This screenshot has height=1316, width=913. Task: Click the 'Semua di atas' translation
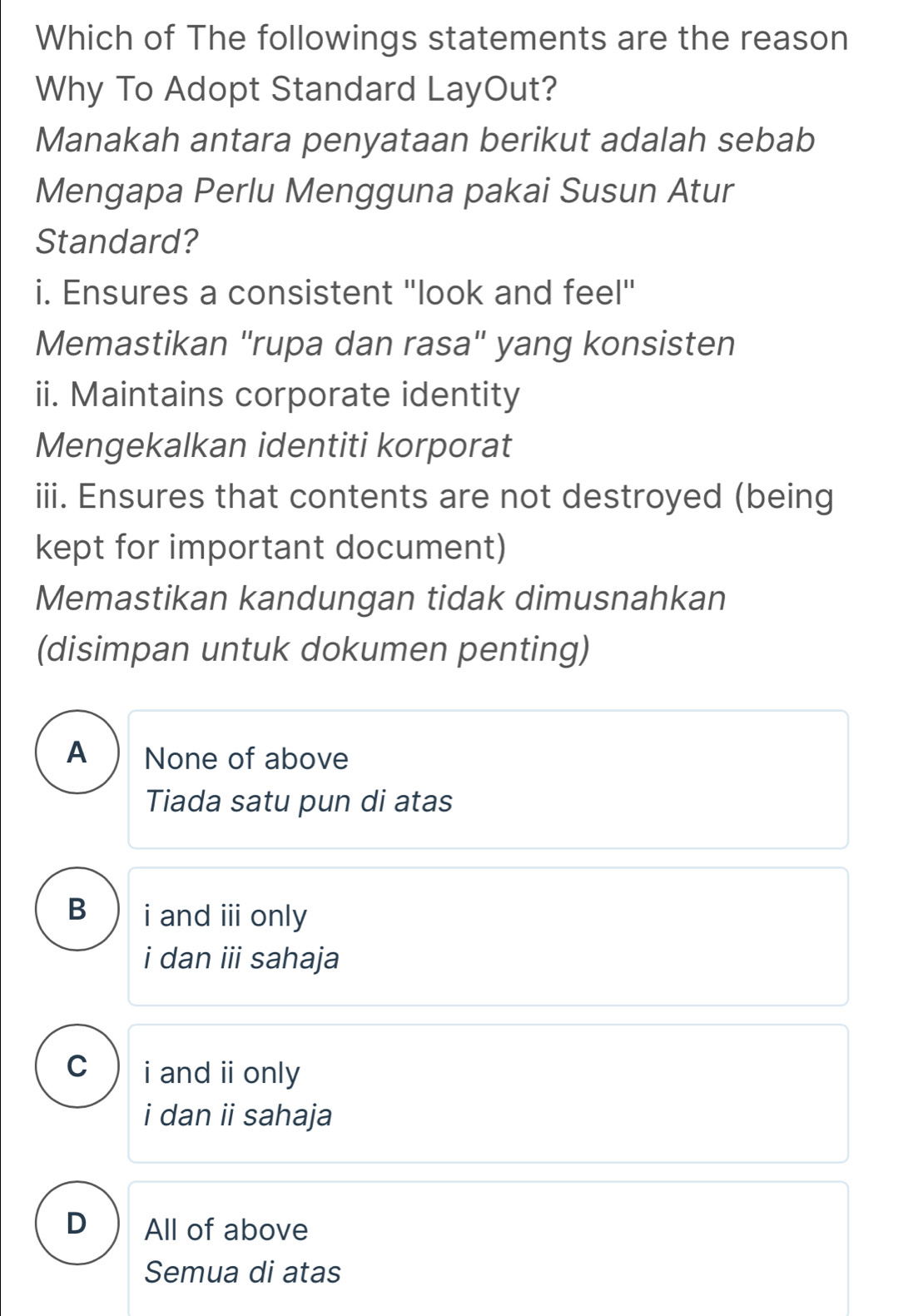point(242,1273)
